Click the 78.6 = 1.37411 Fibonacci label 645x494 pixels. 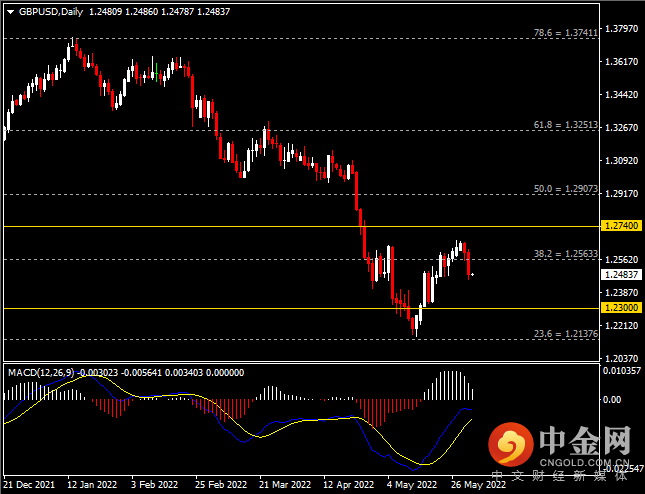[x=566, y=33]
